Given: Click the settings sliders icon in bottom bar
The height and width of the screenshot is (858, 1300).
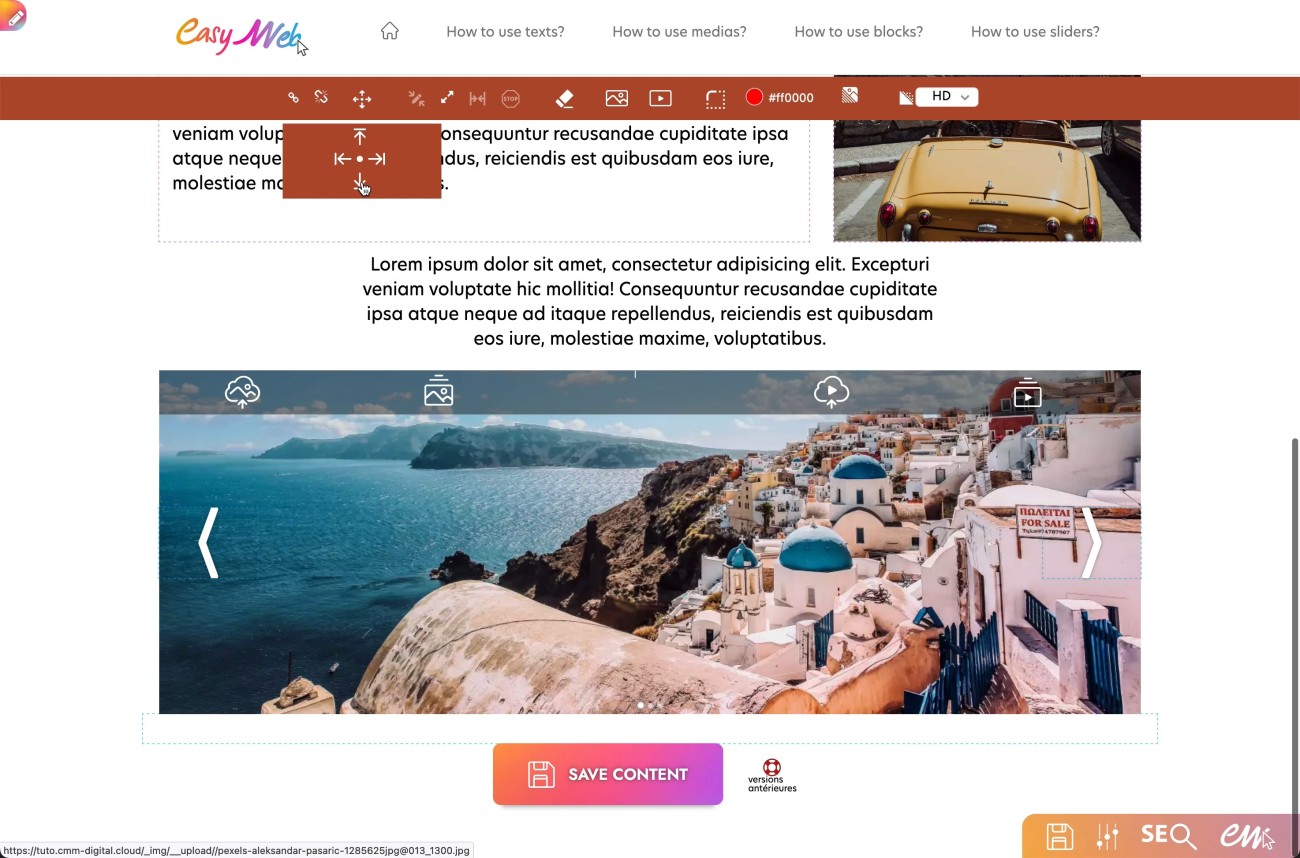Looking at the screenshot, I should (1107, 836).
